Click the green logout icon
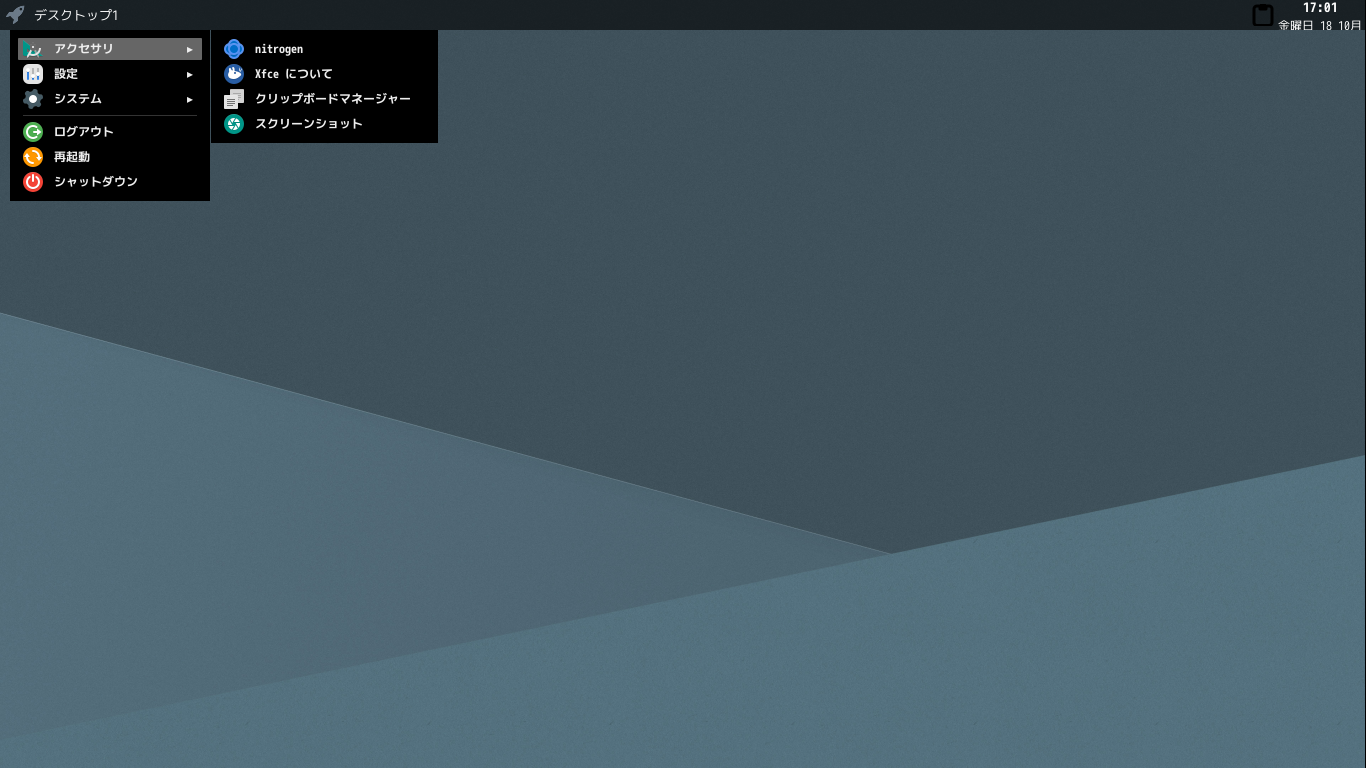This screenshot has height=768, width=1366. [33, 132]
